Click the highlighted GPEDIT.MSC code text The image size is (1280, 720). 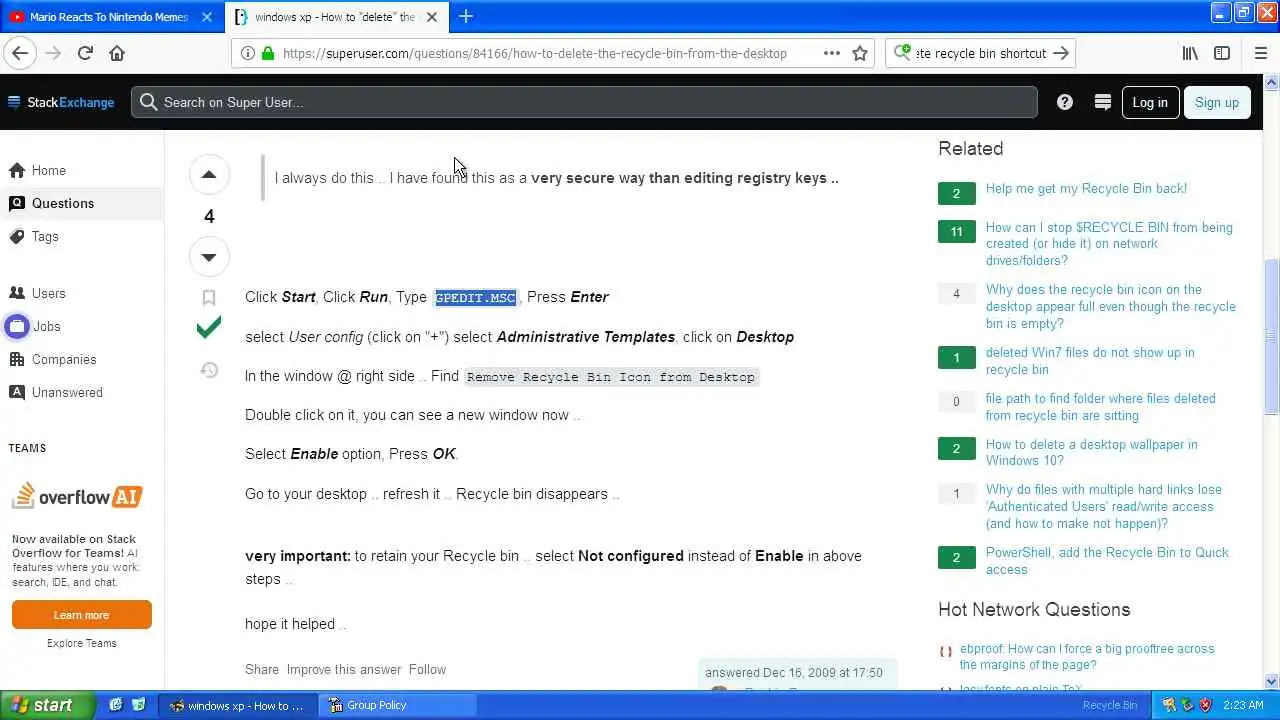(476, 298)
